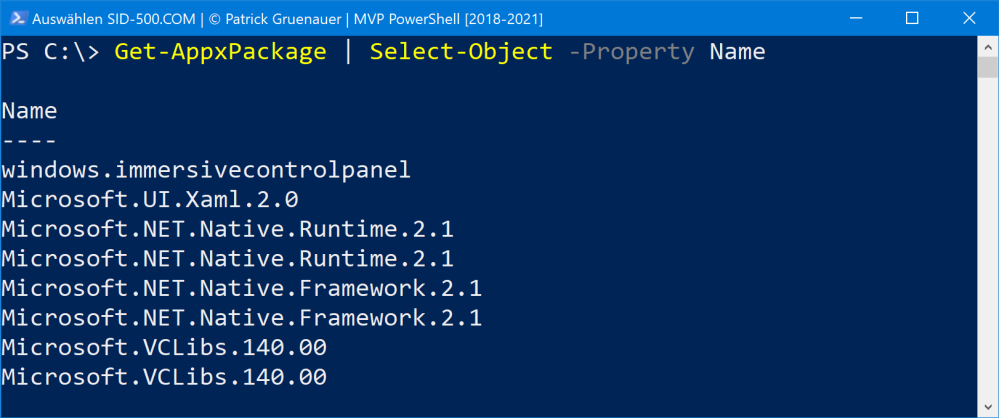Click the PS C:\> prompt
The image size is (999, 418).
point(50,52)
